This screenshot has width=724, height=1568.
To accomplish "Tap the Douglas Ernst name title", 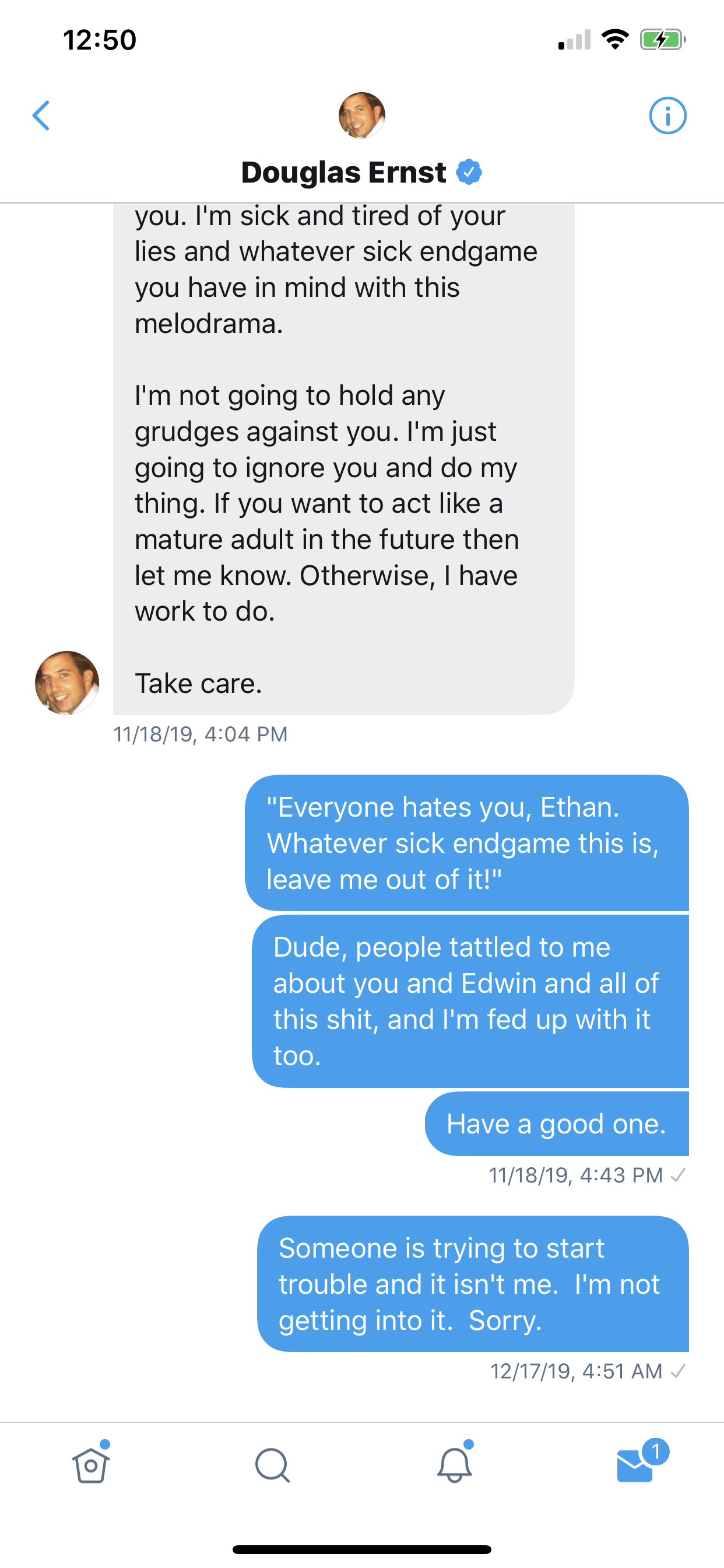I will coord(344,172).
